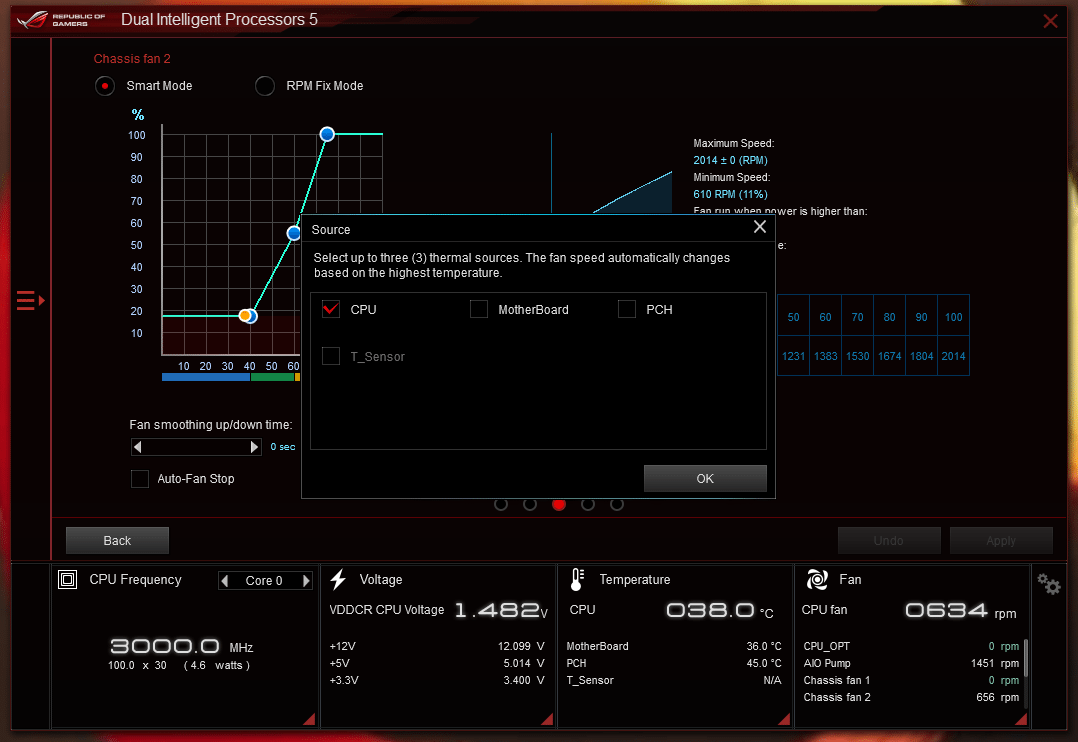Click the VDDCR CPU Voltage 1.482 value
This screenshot has height=742, width=1078.
click(502, 611)
